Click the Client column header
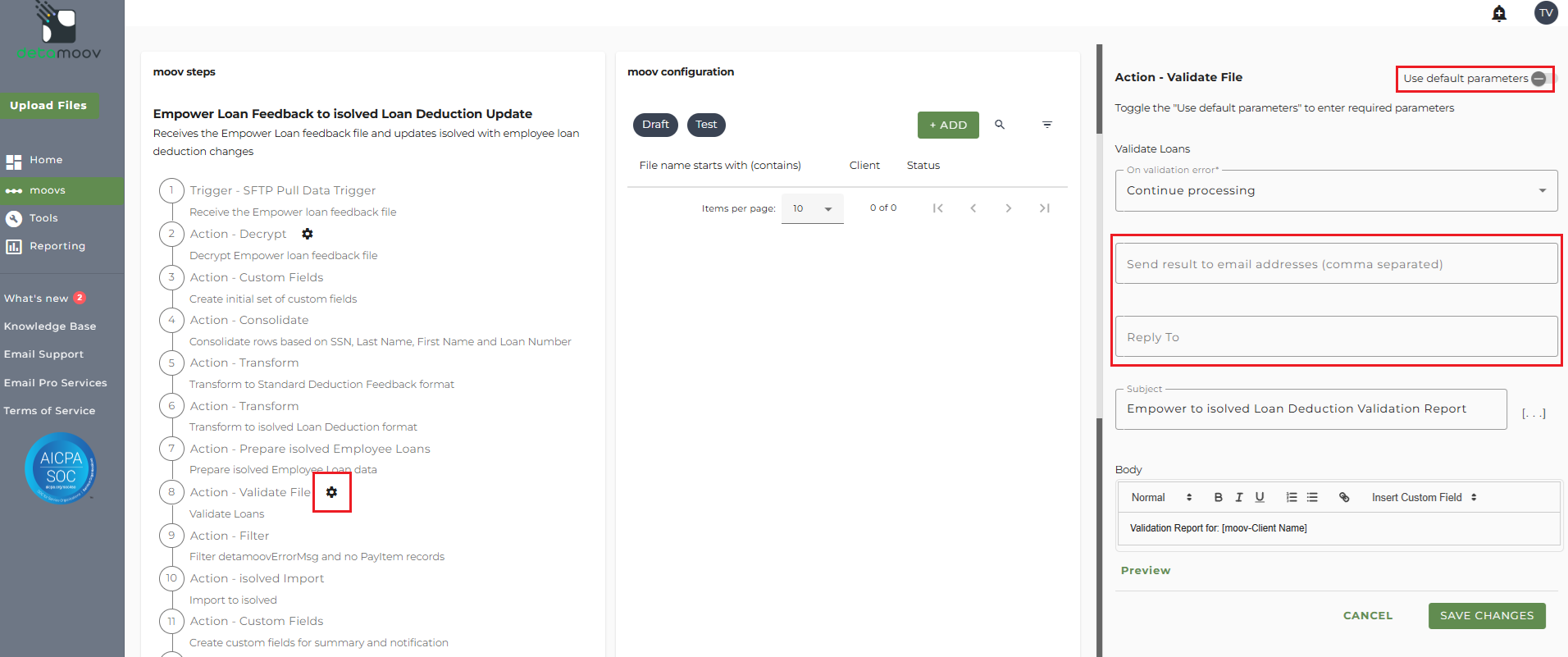1568x657 pixels. (864, 166)
